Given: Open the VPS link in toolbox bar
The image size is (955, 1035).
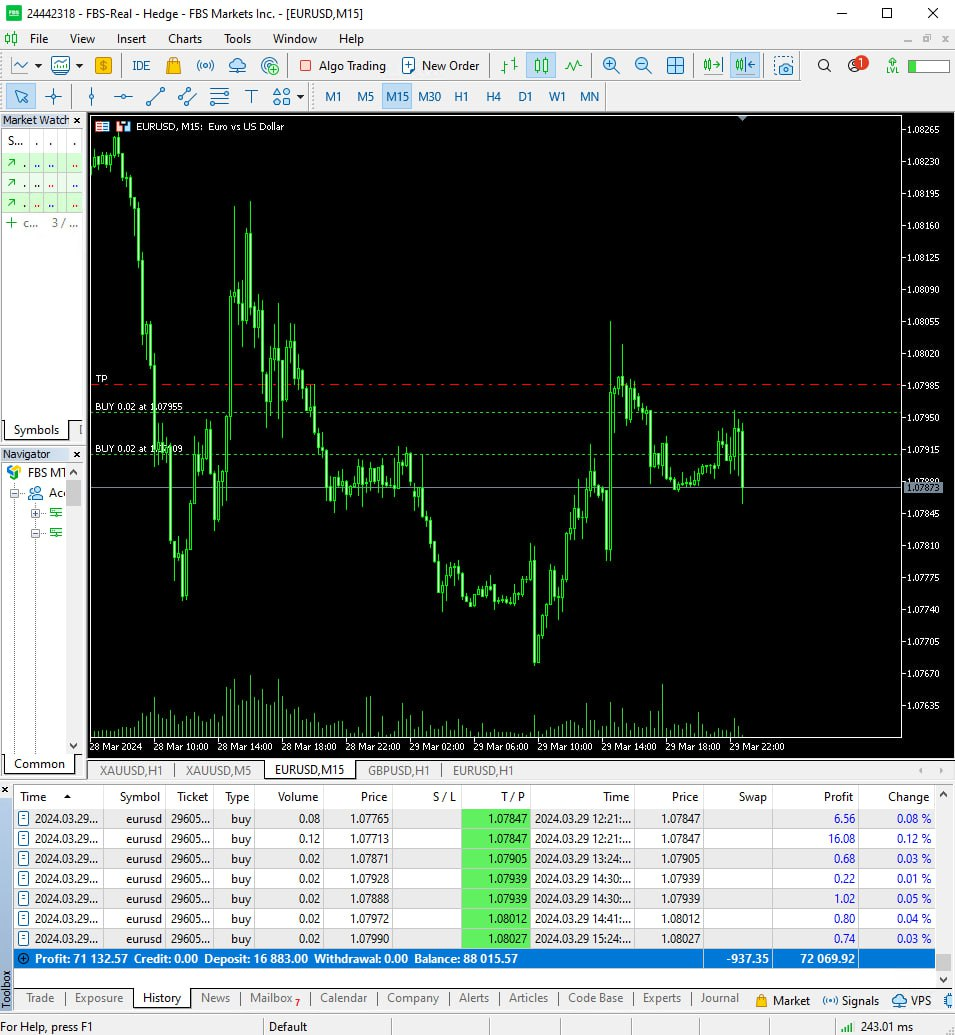Looking at the screenshot, I should (x=911, y=1001).
